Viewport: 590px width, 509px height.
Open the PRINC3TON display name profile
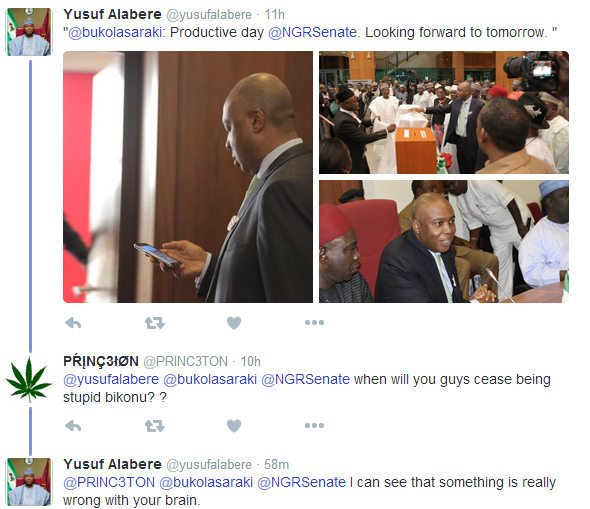tap(101, 362)
